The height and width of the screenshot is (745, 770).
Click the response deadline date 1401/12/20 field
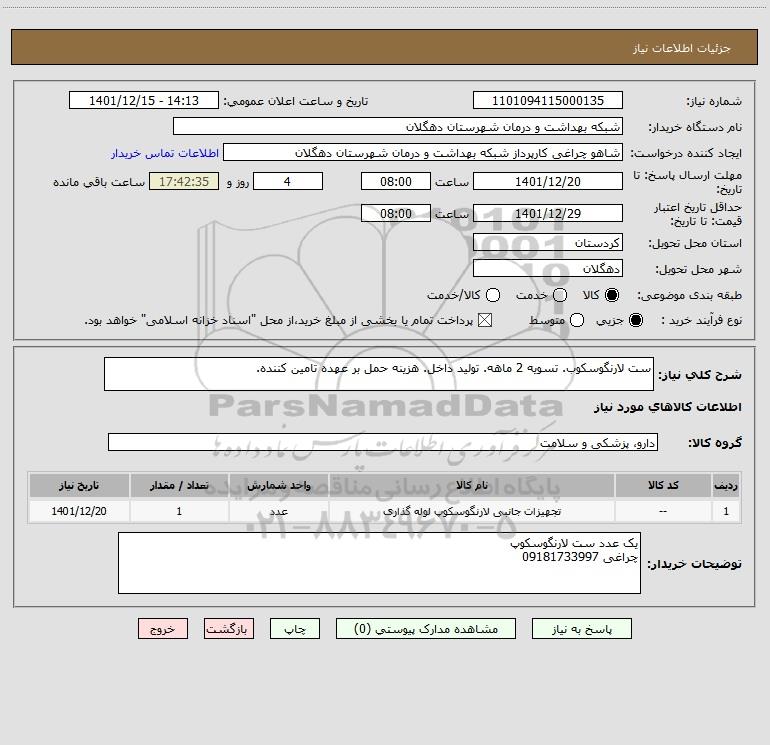tap(548, 181)
